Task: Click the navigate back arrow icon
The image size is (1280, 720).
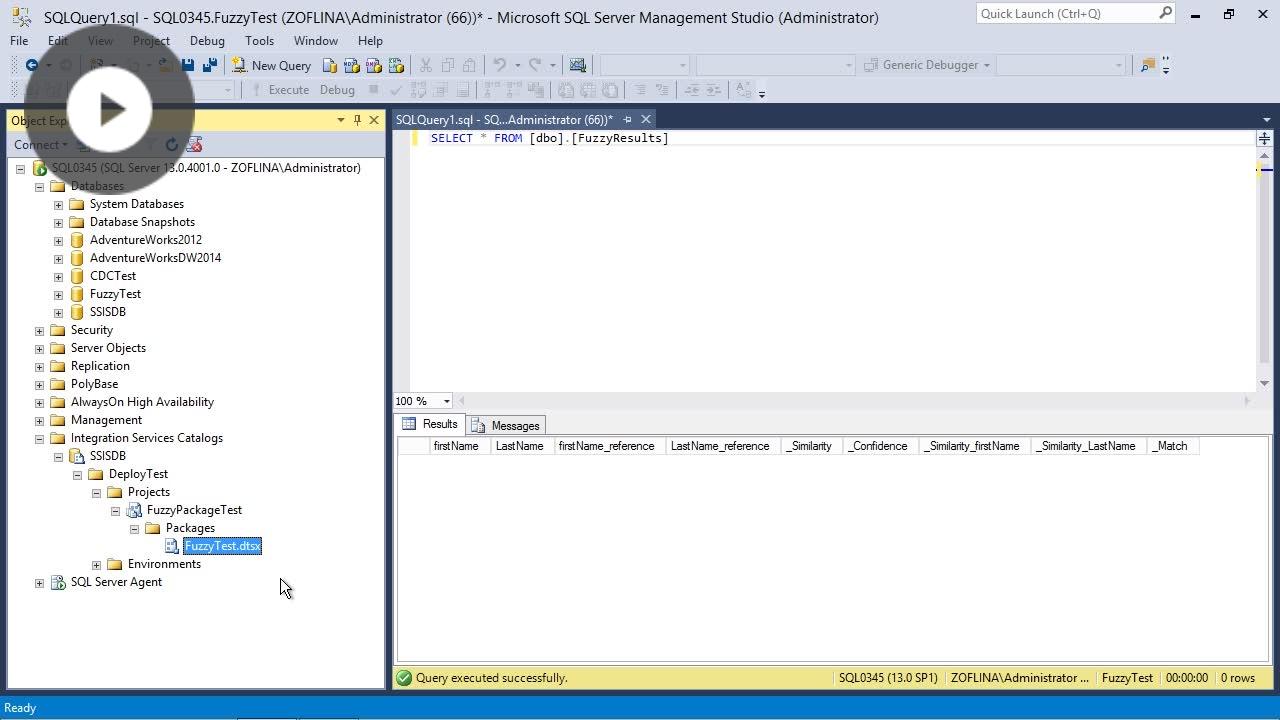Action: (30, 65)
